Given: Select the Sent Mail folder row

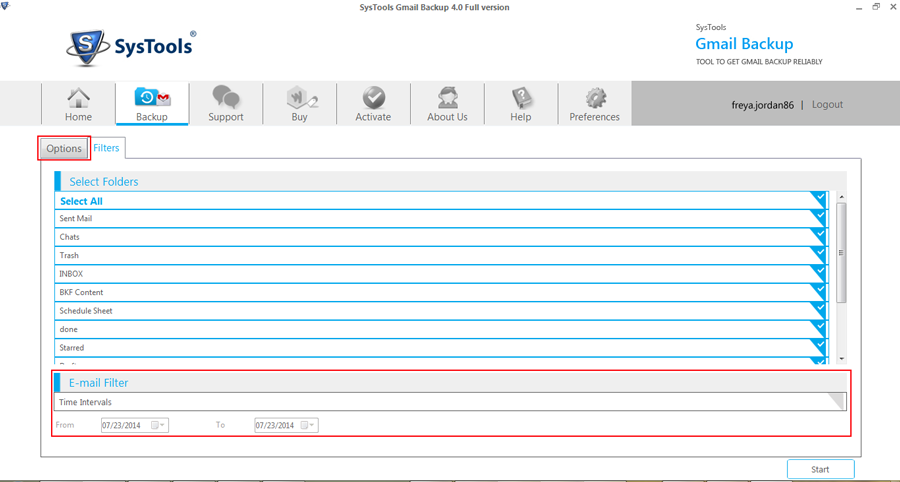Looking at the screenshot, I should [x=441, y=219].
